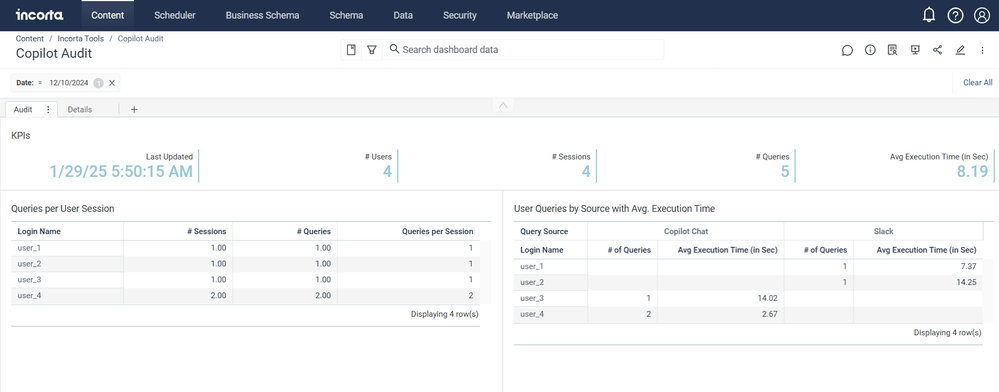Open the dashboard more options menu
The image size is (999, 392).
982,50
